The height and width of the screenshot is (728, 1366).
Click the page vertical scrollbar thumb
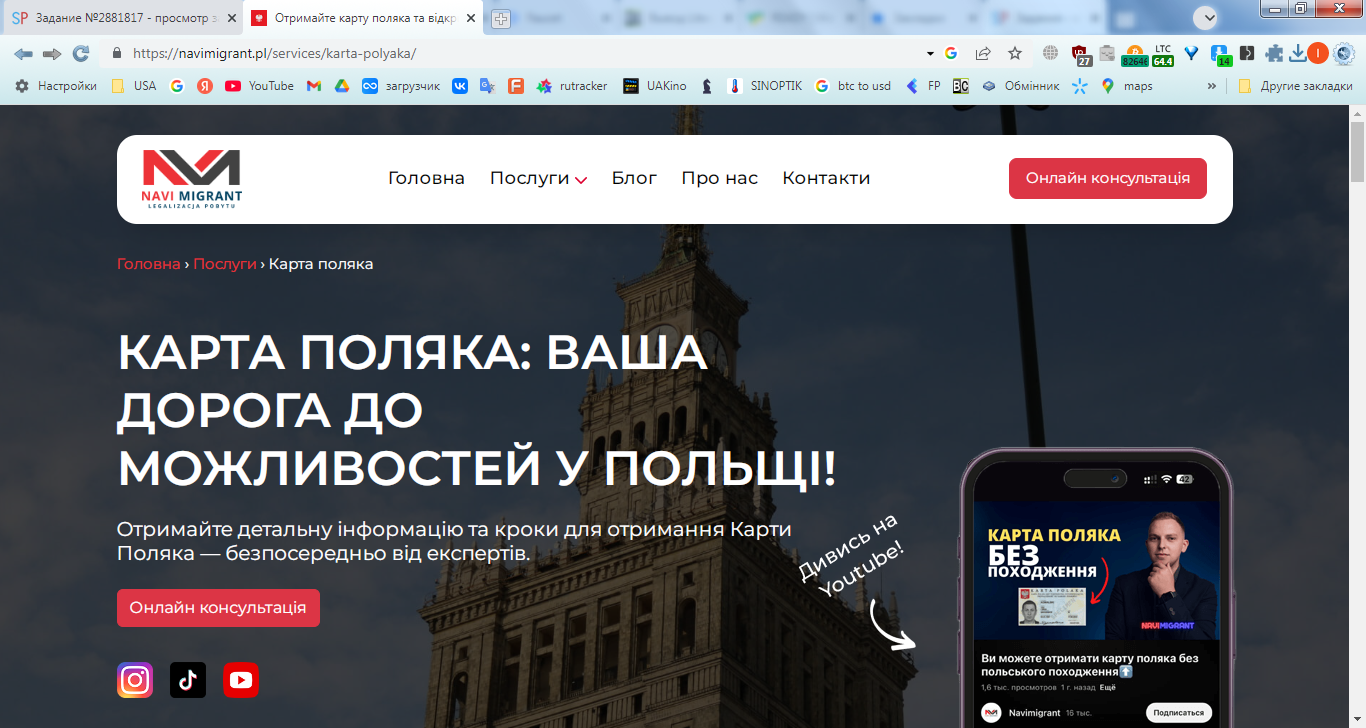[x=1357, y=150]
